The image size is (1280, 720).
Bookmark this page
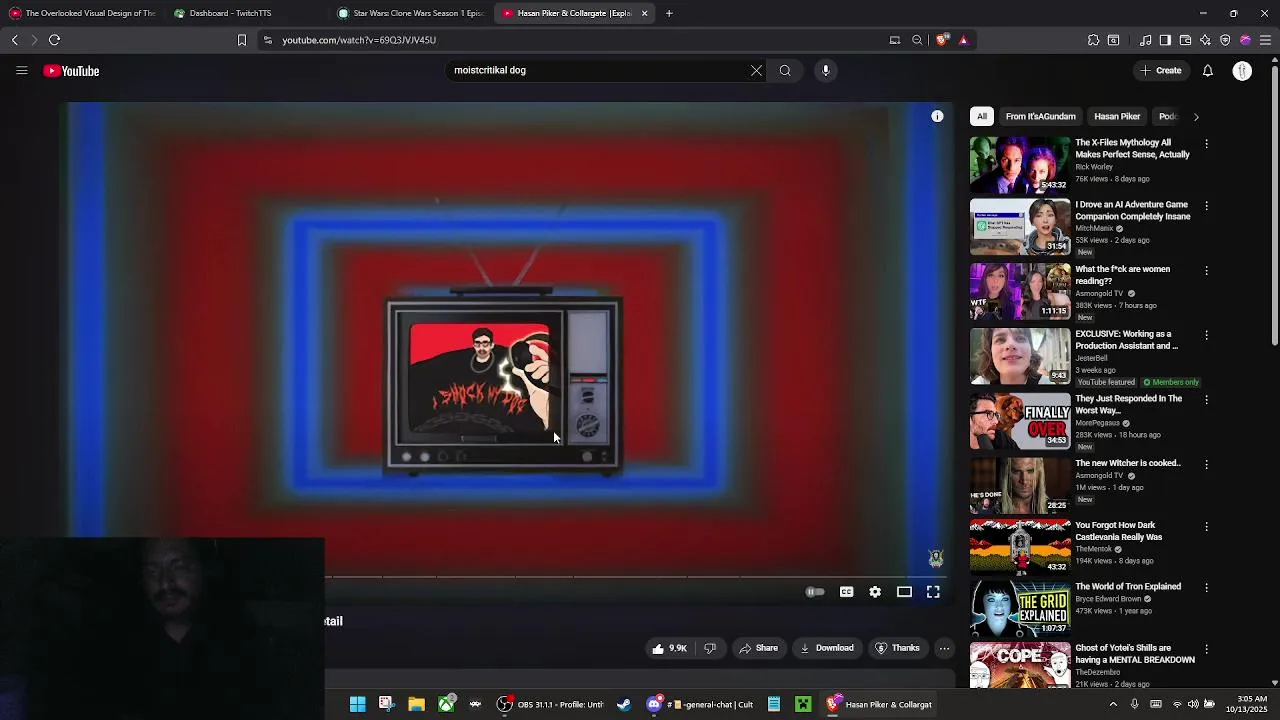(241, 40)
